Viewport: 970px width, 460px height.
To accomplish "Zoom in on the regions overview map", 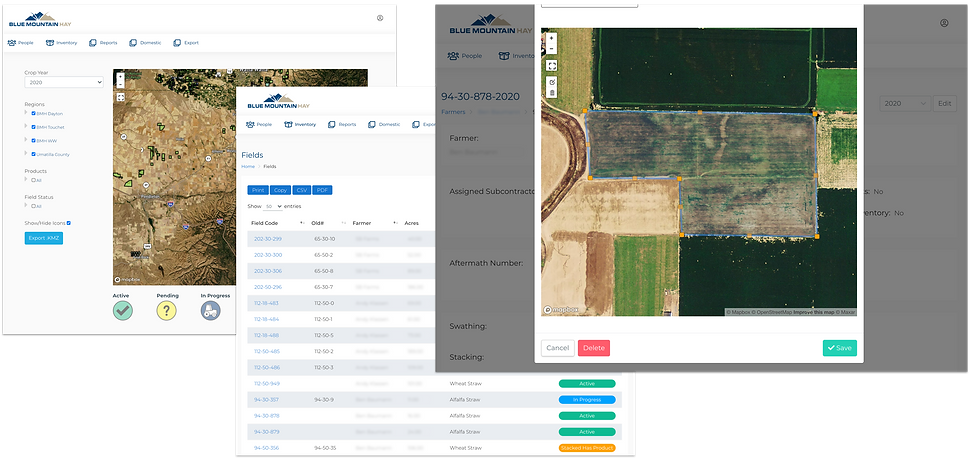I will tap(121, 78).
